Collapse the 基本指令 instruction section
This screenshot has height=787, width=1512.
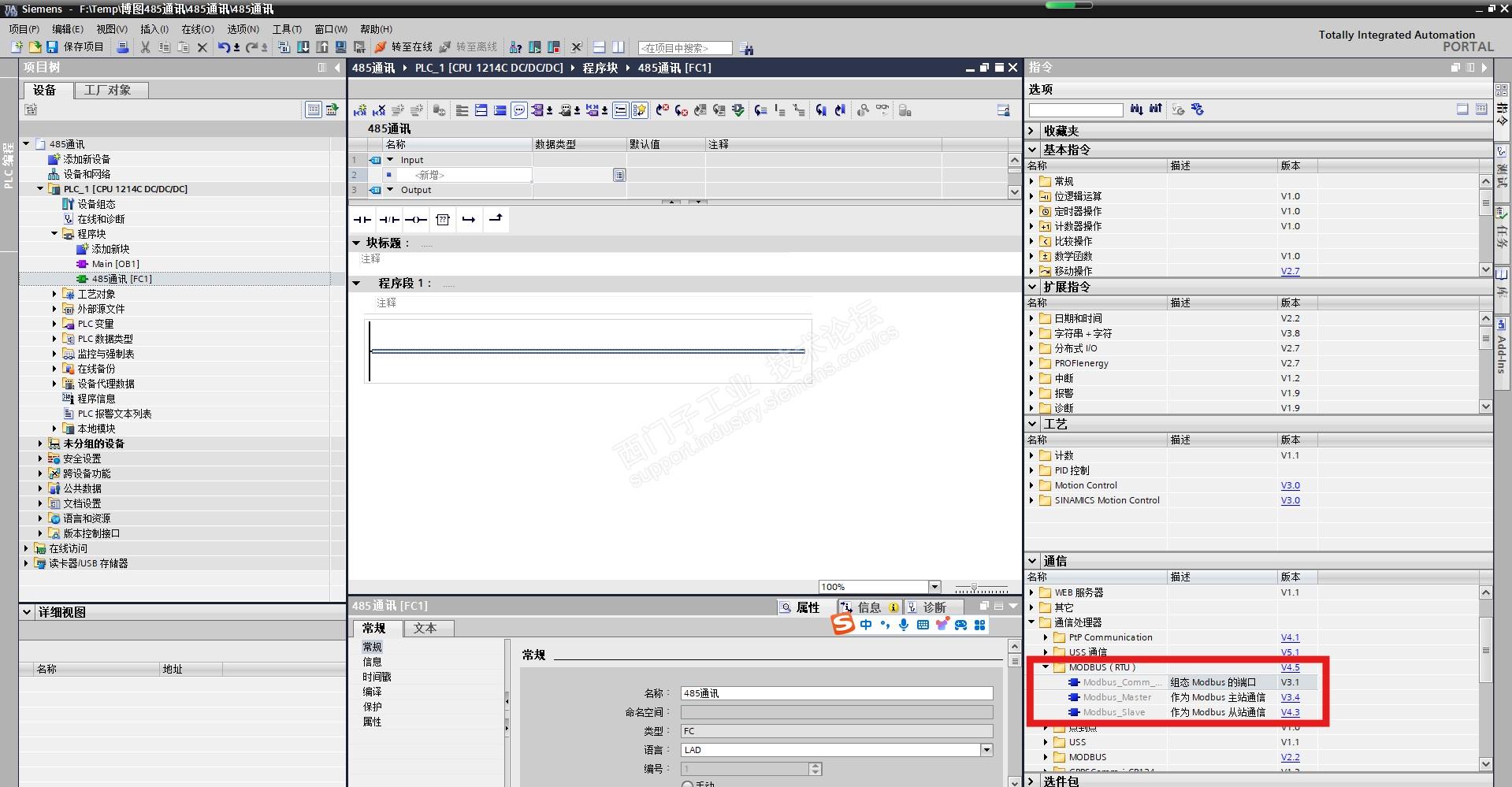[1033, 150]
